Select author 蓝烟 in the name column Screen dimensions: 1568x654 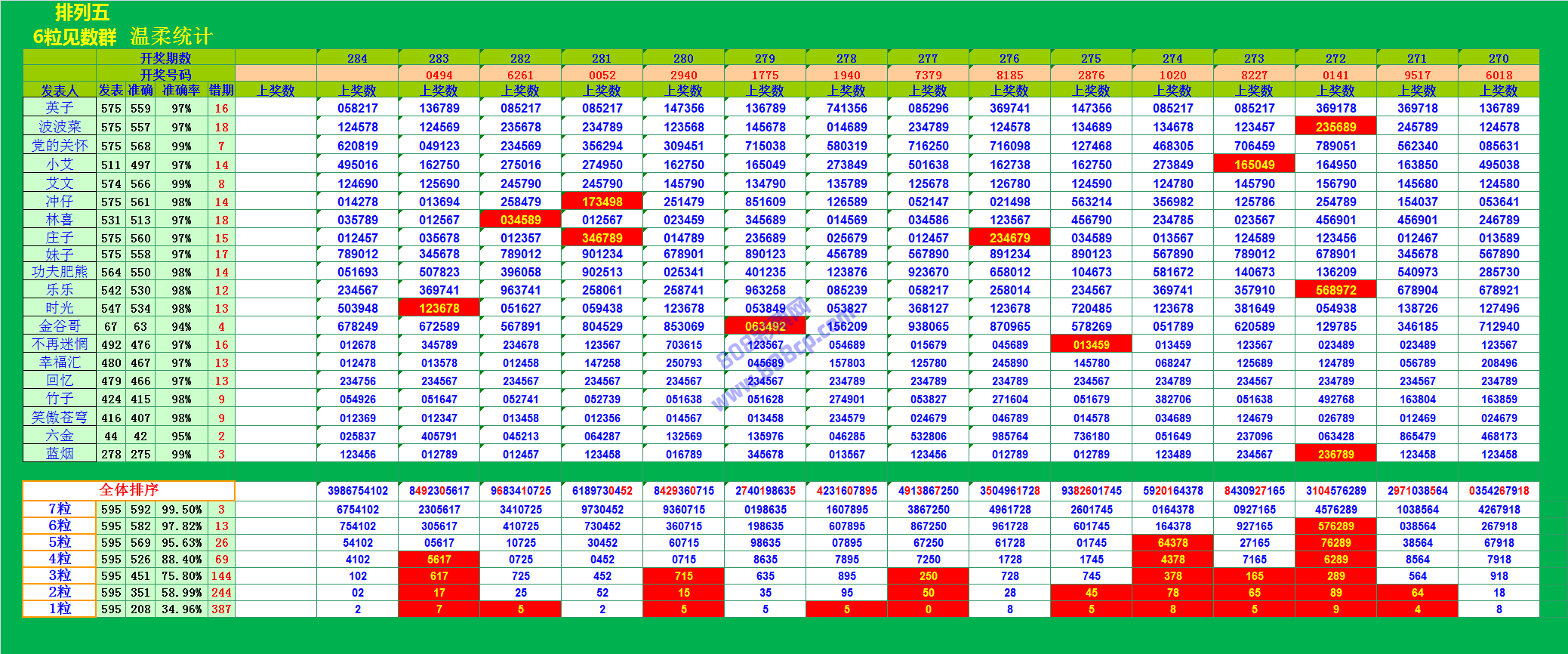(x=60, y=454)
